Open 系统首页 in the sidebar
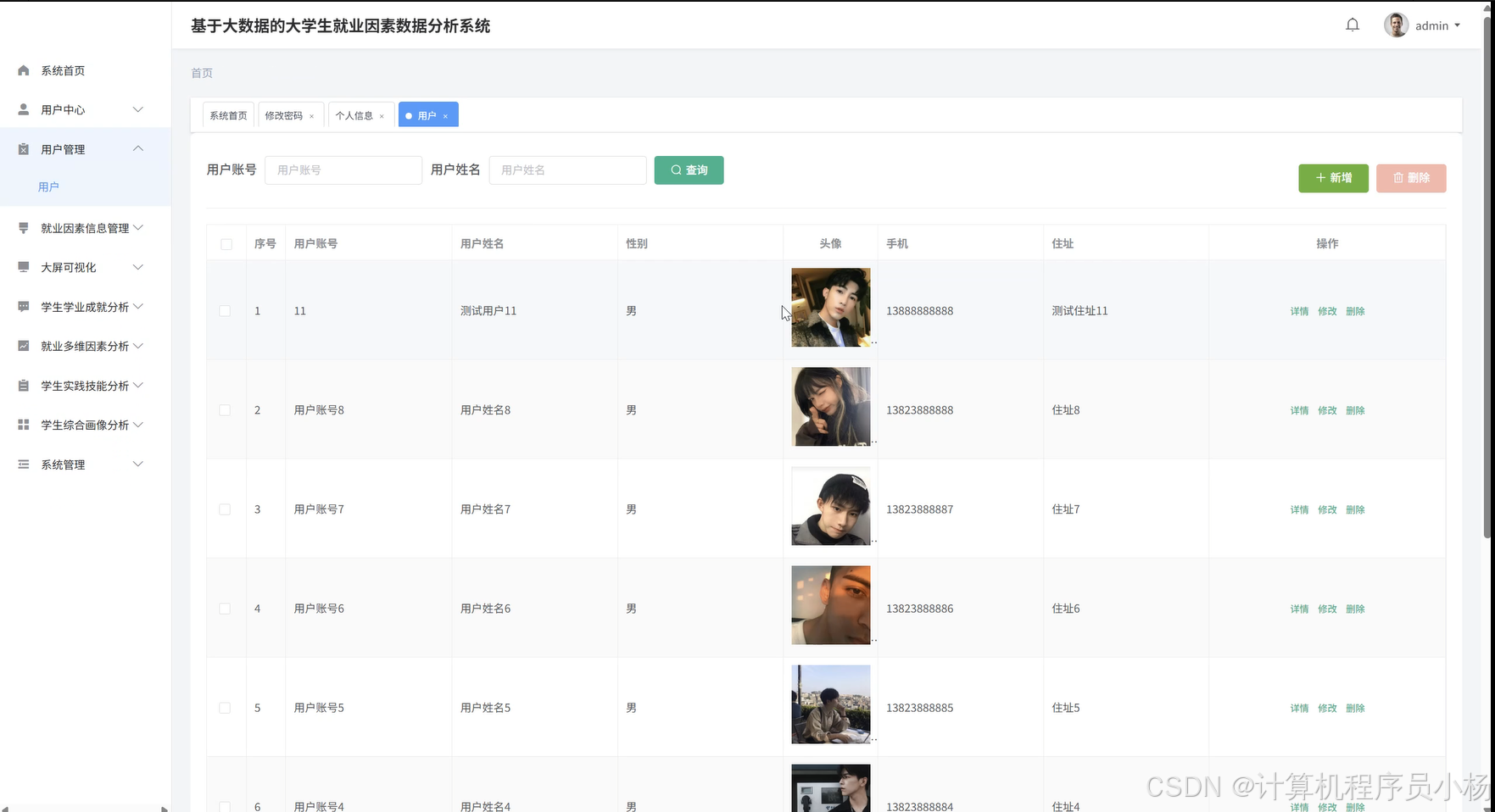 coord(63,70)
